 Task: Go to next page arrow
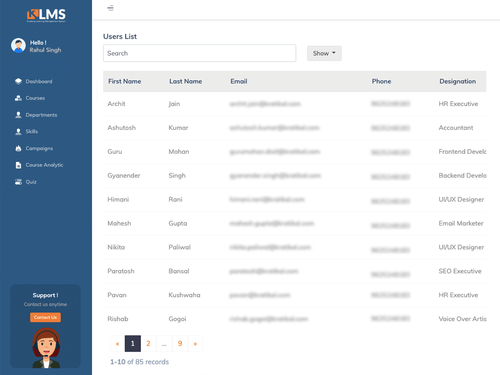click(x=195, y=344)
